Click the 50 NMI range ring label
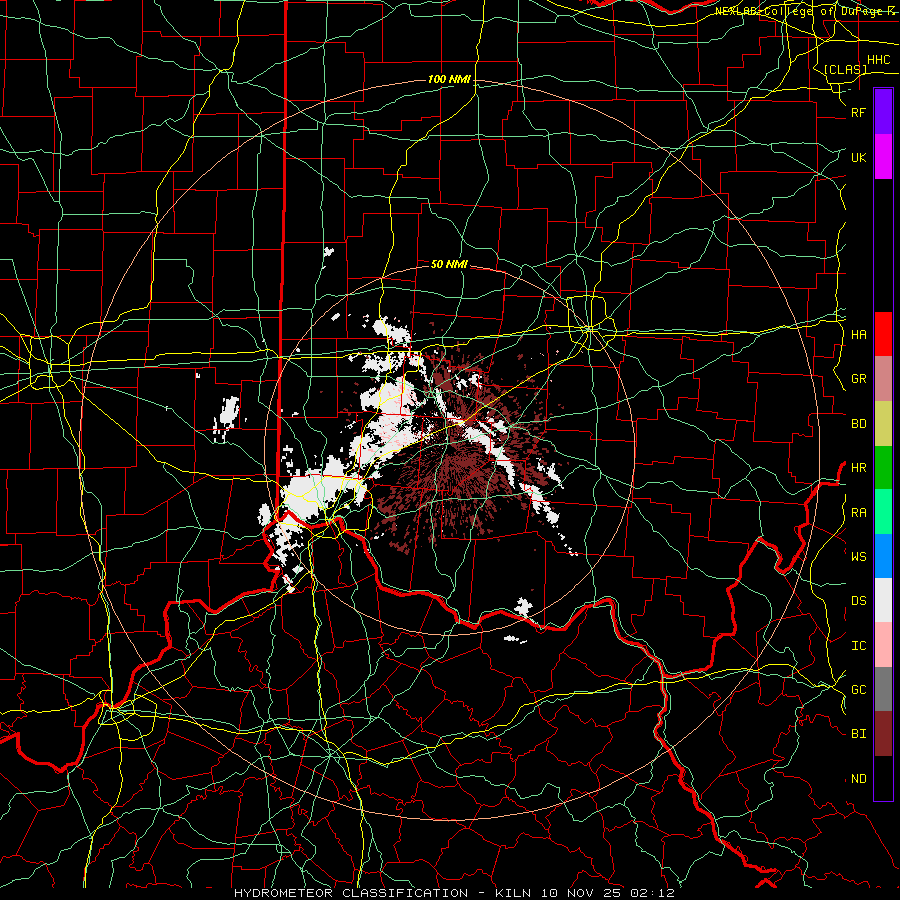This screenshot has width=900, height=900. 449,264
